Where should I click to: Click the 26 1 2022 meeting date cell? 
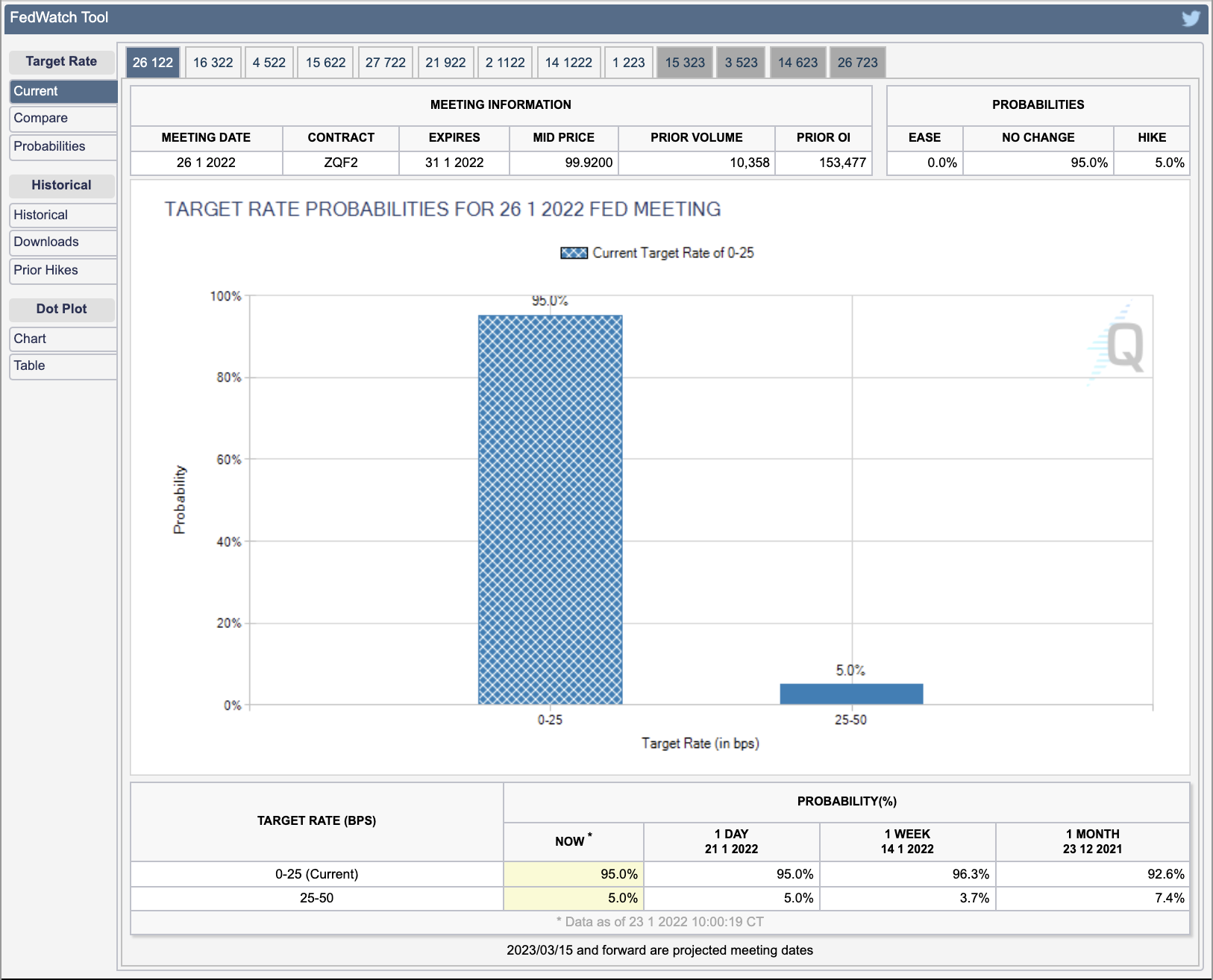point(207,163)
